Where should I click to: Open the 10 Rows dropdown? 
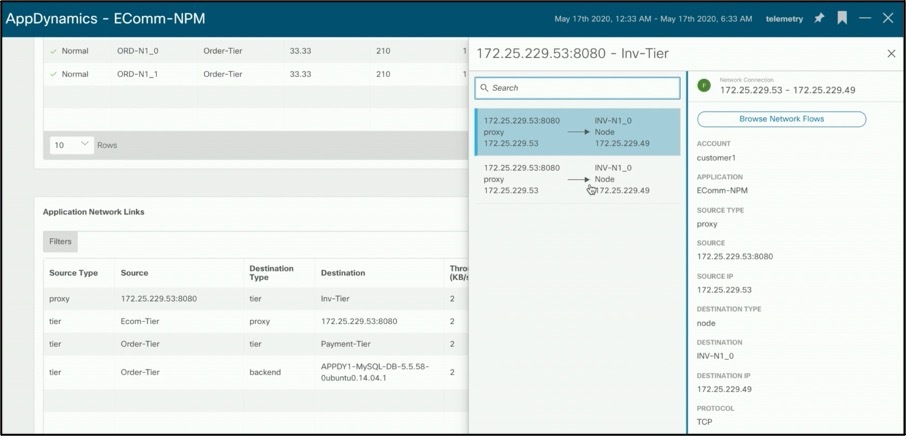[x=72, y=145]
